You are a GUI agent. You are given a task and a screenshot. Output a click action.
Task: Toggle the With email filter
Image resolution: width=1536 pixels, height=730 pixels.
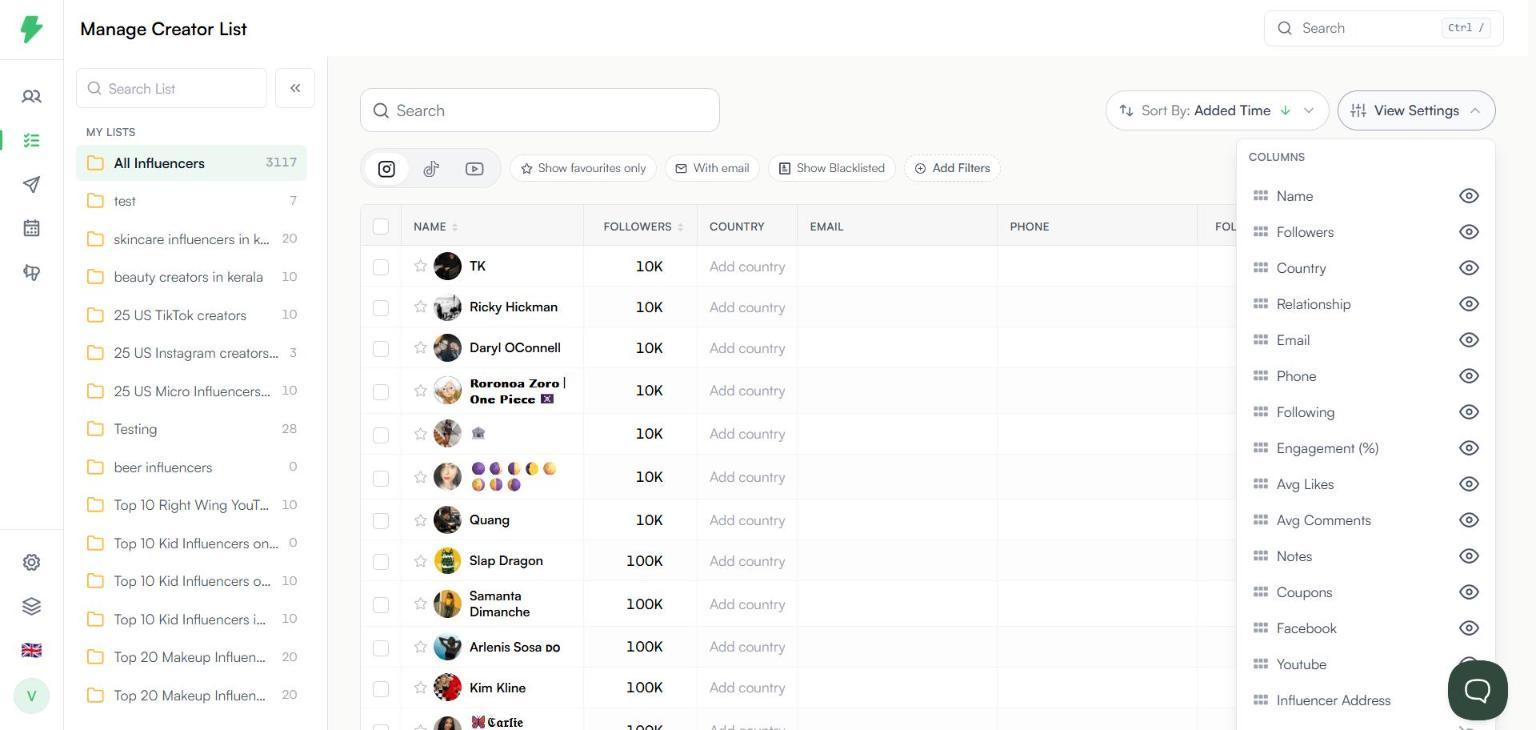coord(712,168)
